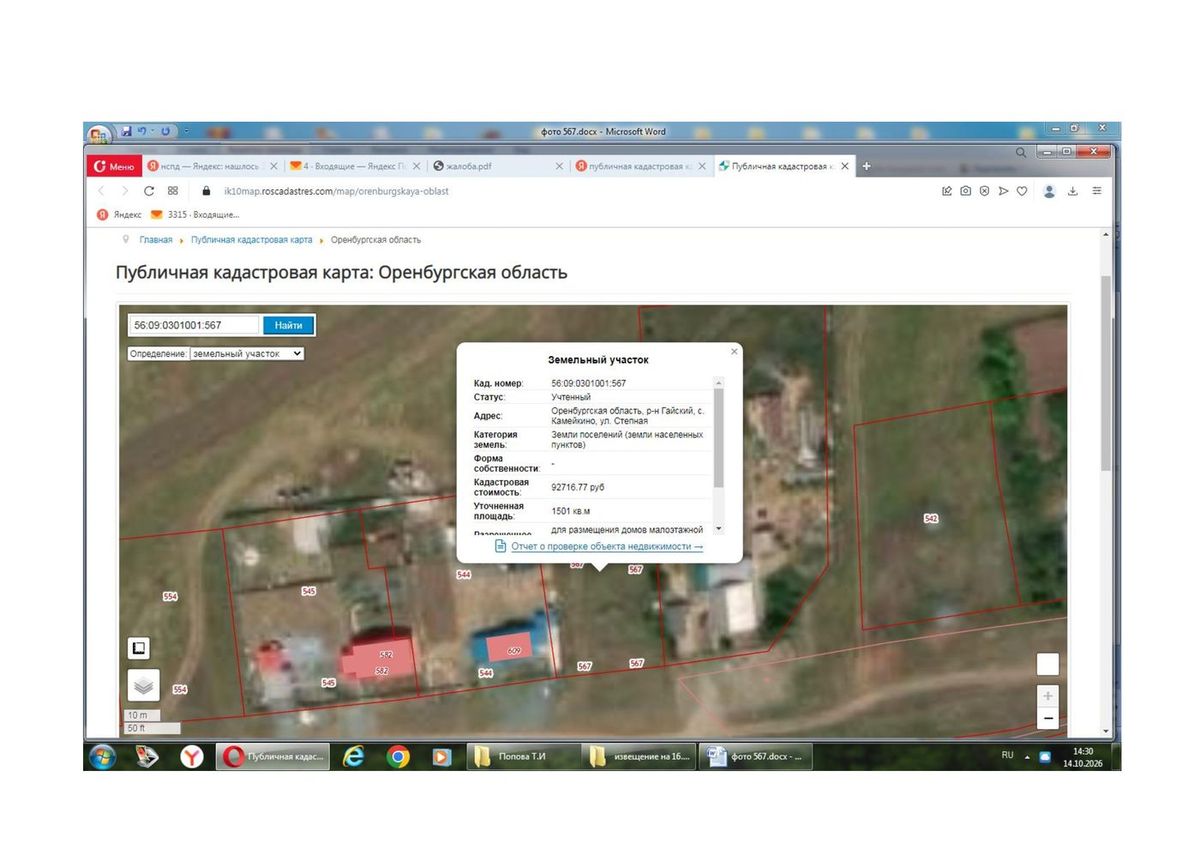Toggle the map measurement square tool
This screenshot has width=1200, height=849.
[x=138, y=648]
